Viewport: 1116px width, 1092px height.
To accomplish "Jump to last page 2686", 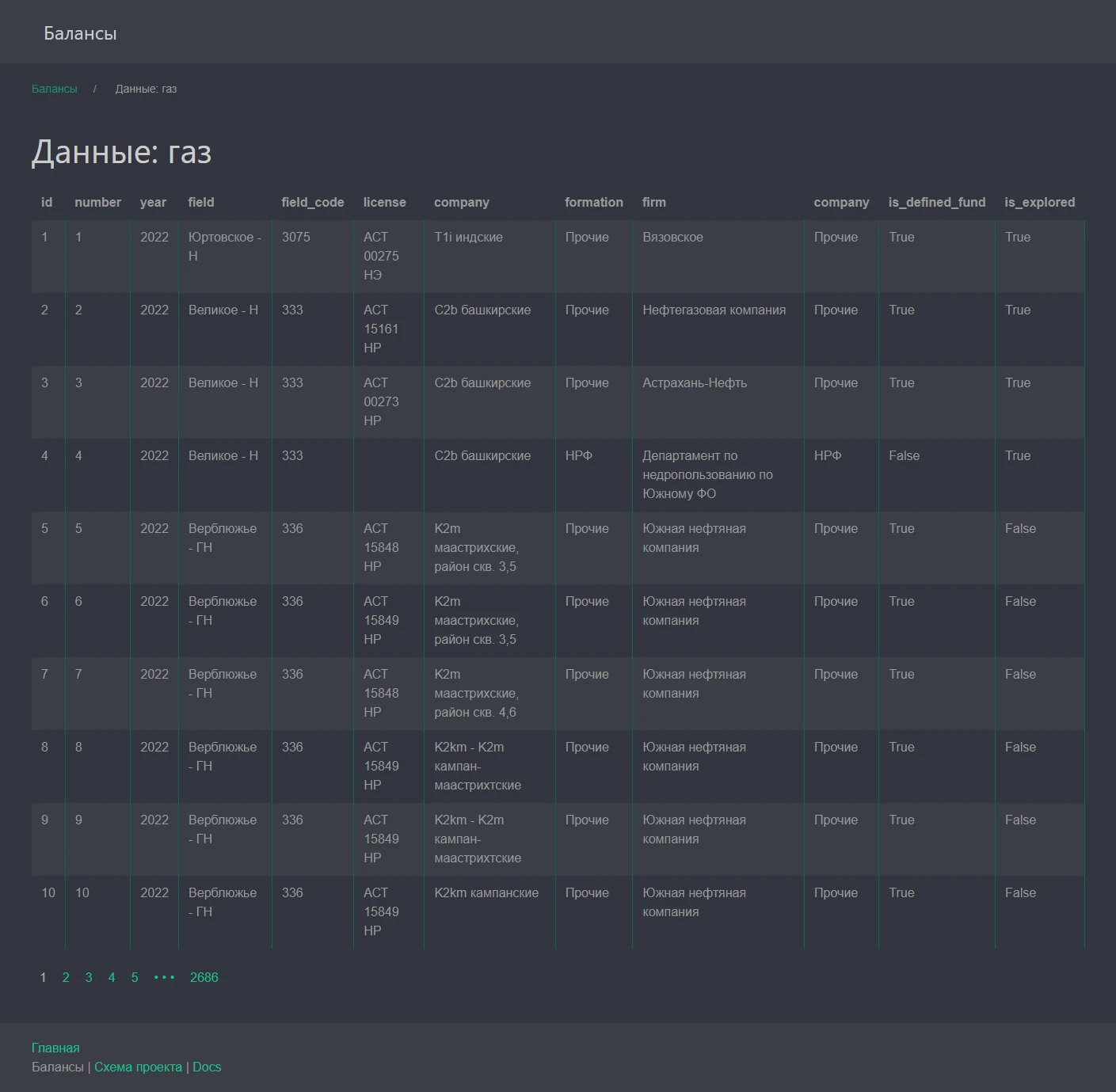I will pos(204,977).
